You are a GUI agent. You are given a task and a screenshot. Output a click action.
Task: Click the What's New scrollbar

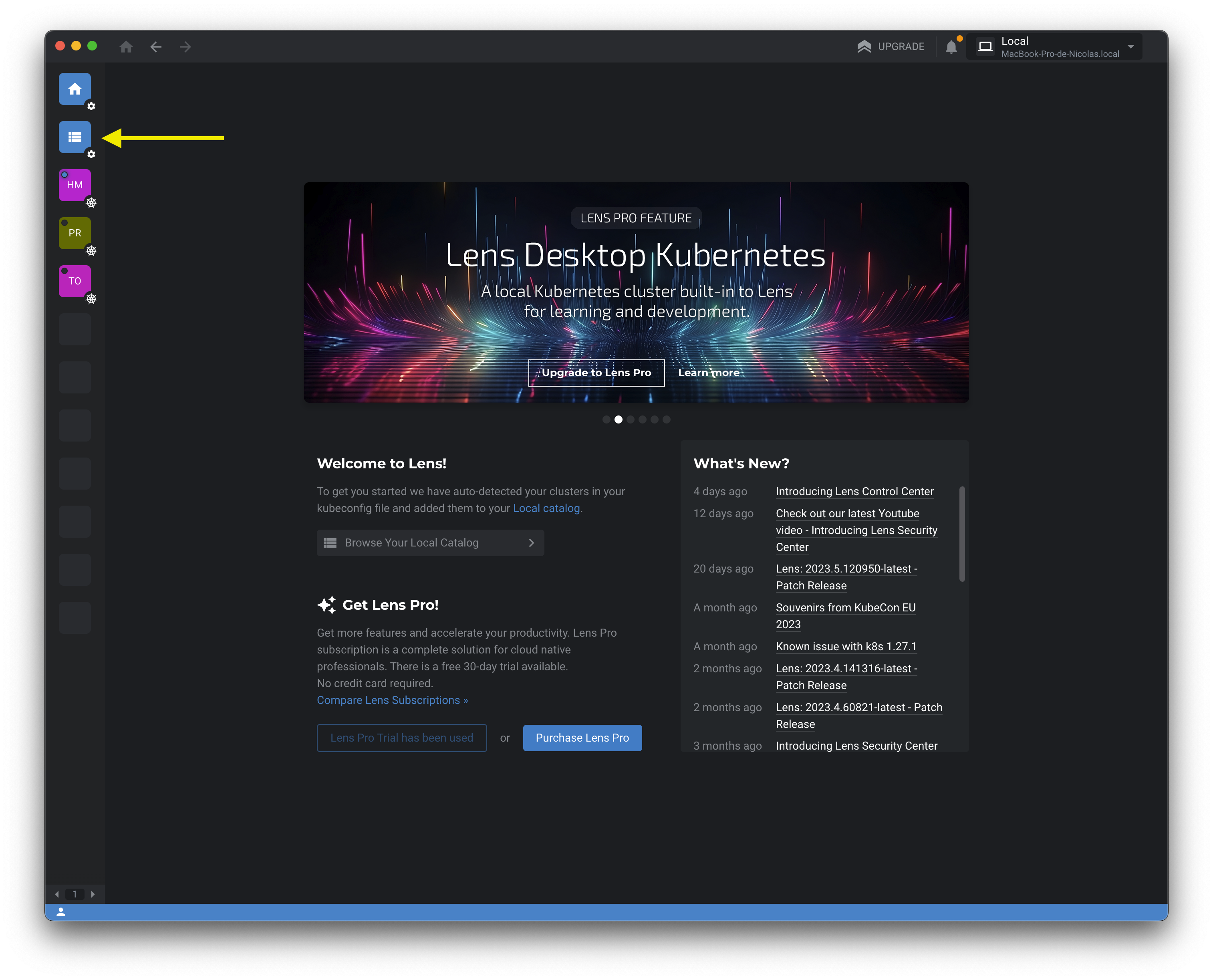pos(962,533)
